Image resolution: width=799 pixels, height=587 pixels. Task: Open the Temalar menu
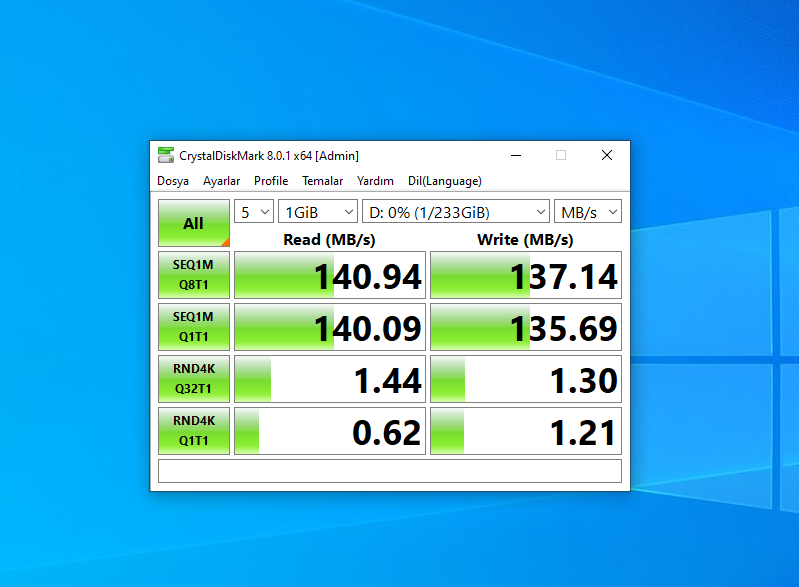(323, 181)
